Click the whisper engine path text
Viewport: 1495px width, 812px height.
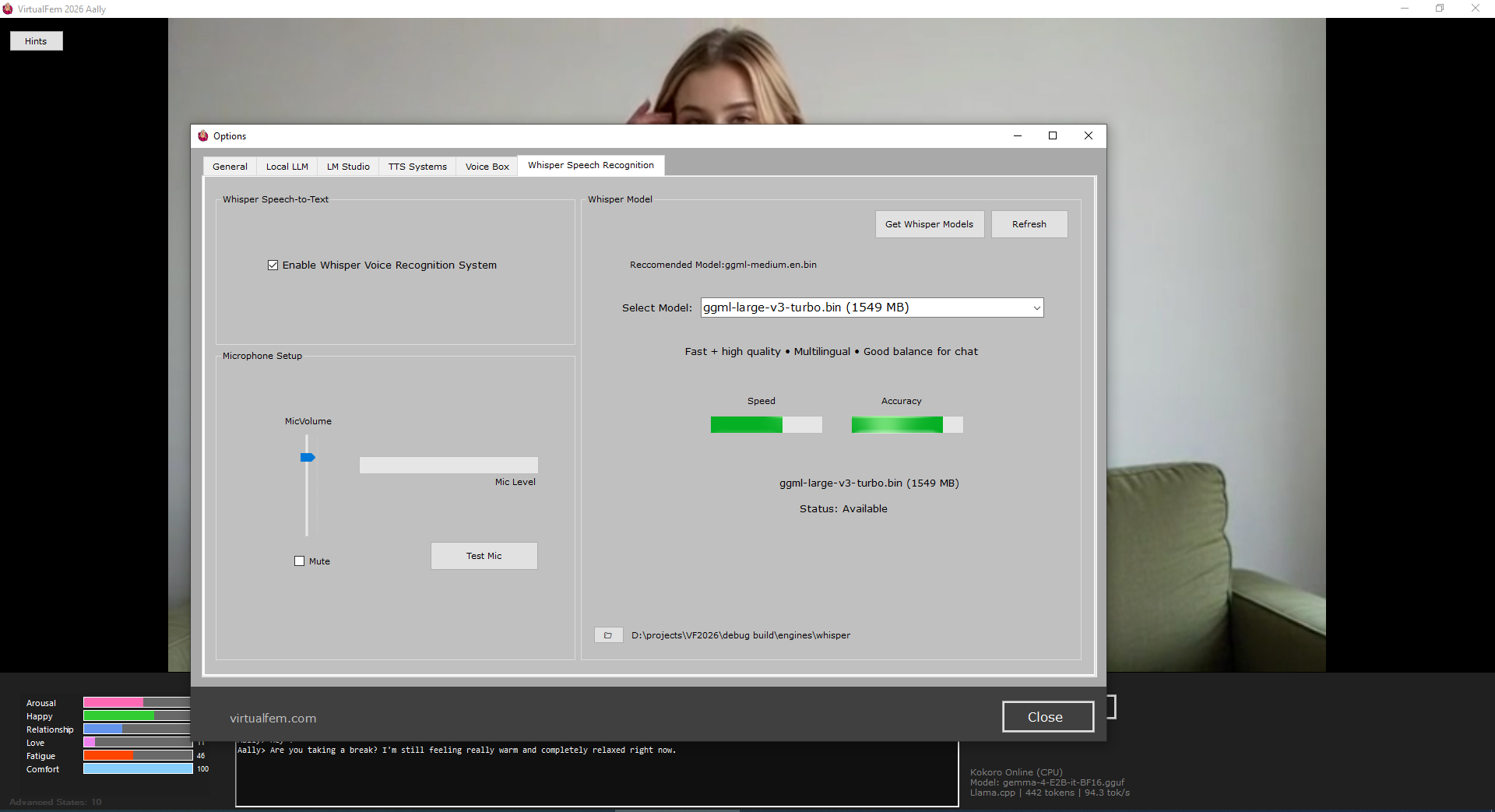tap(740, 635)
